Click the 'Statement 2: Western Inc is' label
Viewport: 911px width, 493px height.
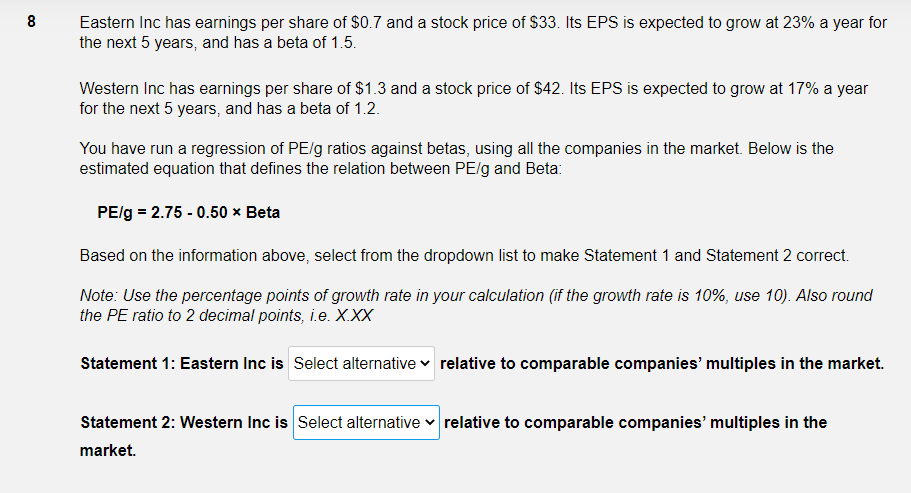click(184, 423)
